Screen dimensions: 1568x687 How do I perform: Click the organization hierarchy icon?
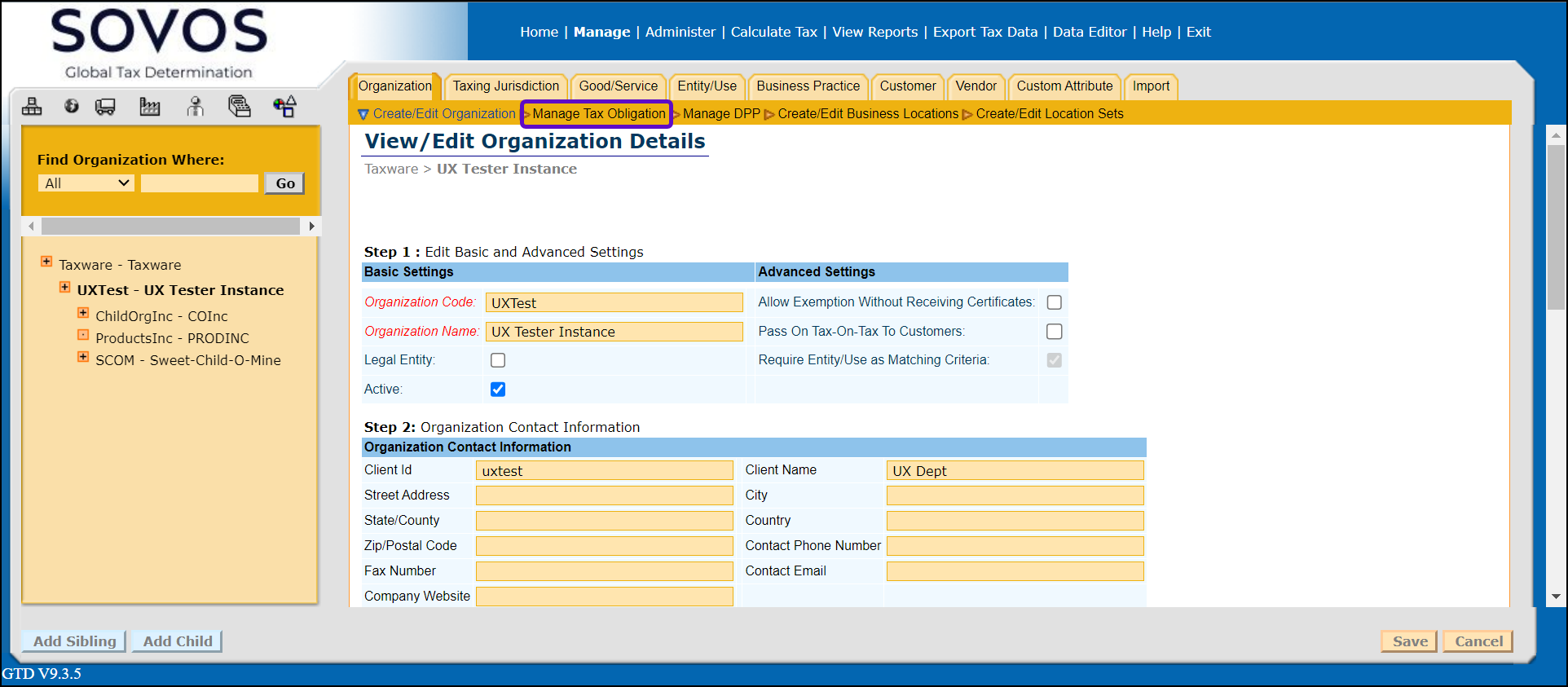pos(32,107)
